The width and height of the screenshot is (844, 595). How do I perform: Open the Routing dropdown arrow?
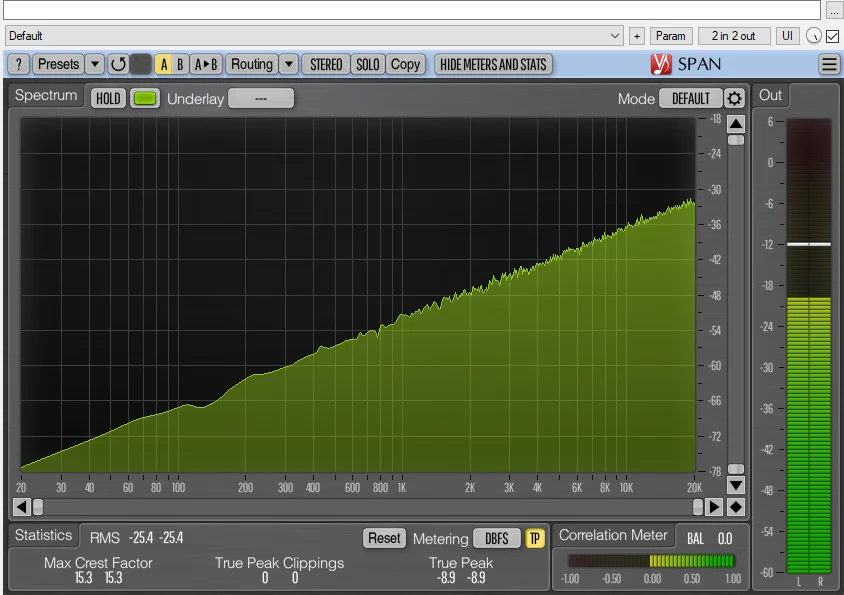click(288, 64)
